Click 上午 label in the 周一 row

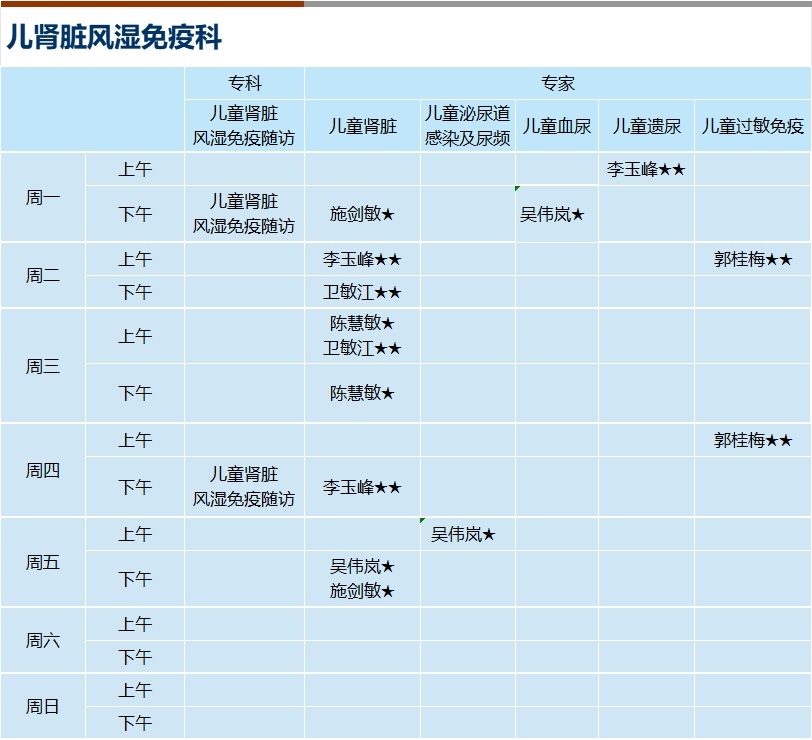tap(135, 169)
